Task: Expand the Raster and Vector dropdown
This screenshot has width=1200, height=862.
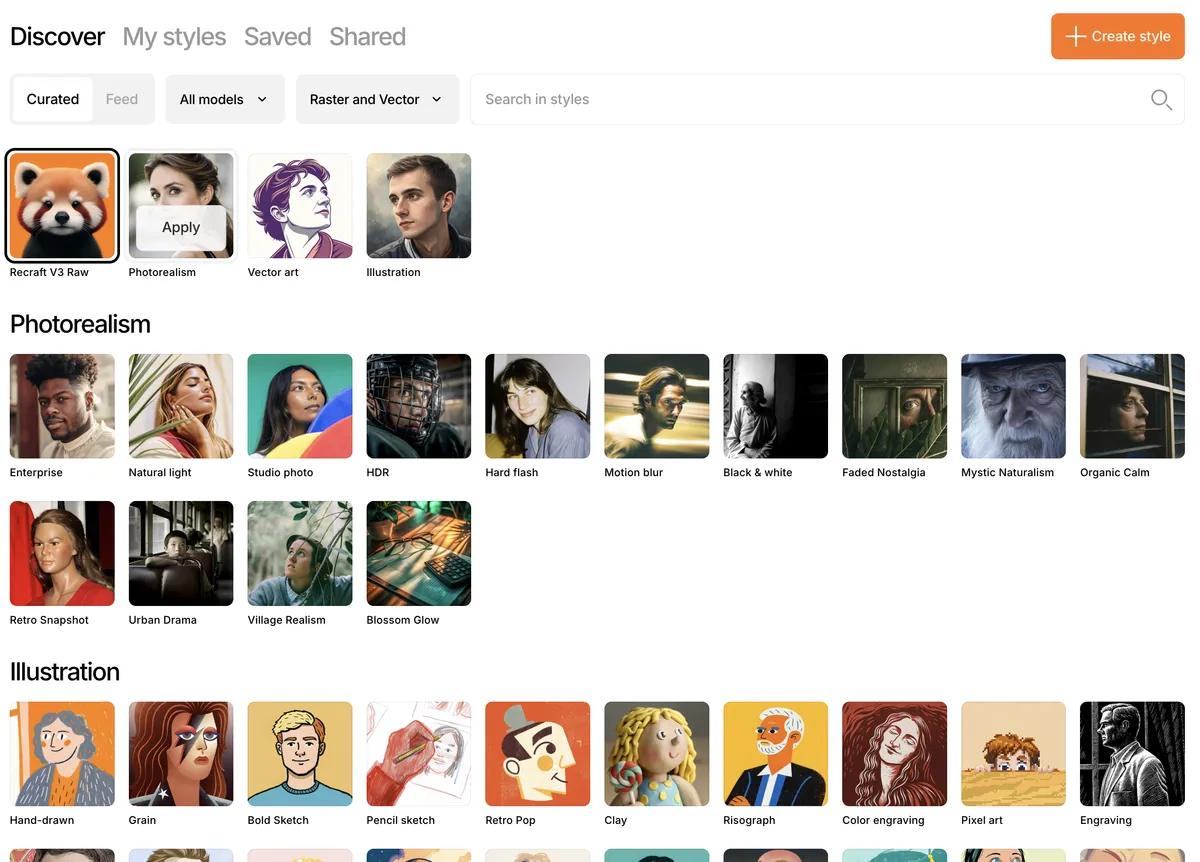Action: pos(376,100)
